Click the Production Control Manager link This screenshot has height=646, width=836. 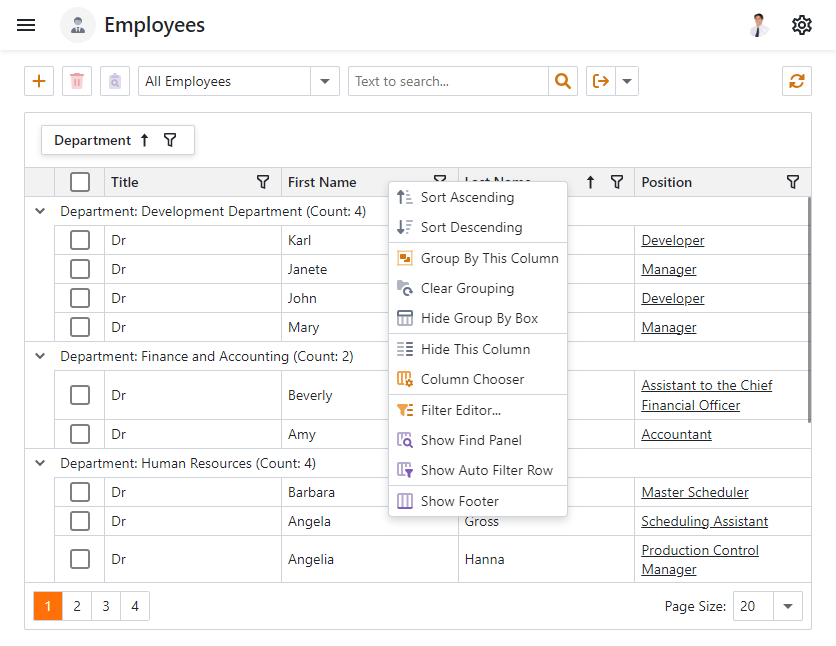[700, 560]
